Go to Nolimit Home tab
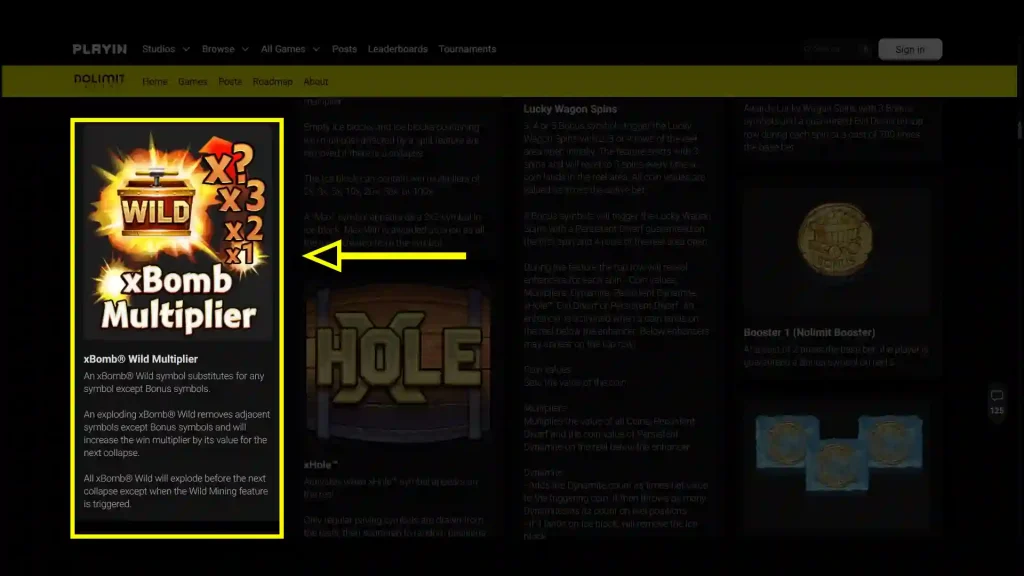This screenshot has height=576, width=1024. pos(155,82)
